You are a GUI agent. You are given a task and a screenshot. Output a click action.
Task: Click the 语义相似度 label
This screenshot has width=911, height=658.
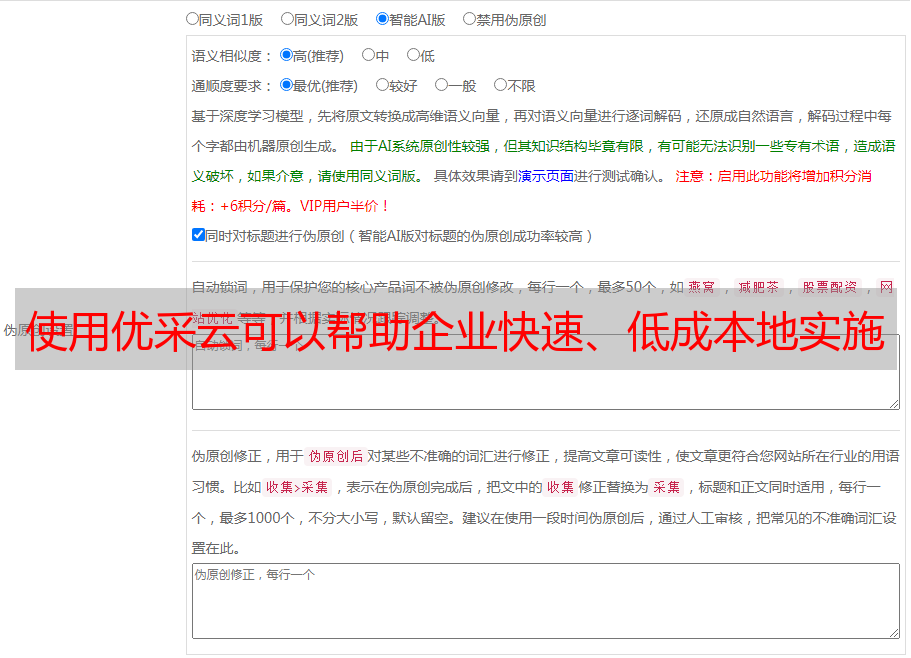click(x=232, y=56)
